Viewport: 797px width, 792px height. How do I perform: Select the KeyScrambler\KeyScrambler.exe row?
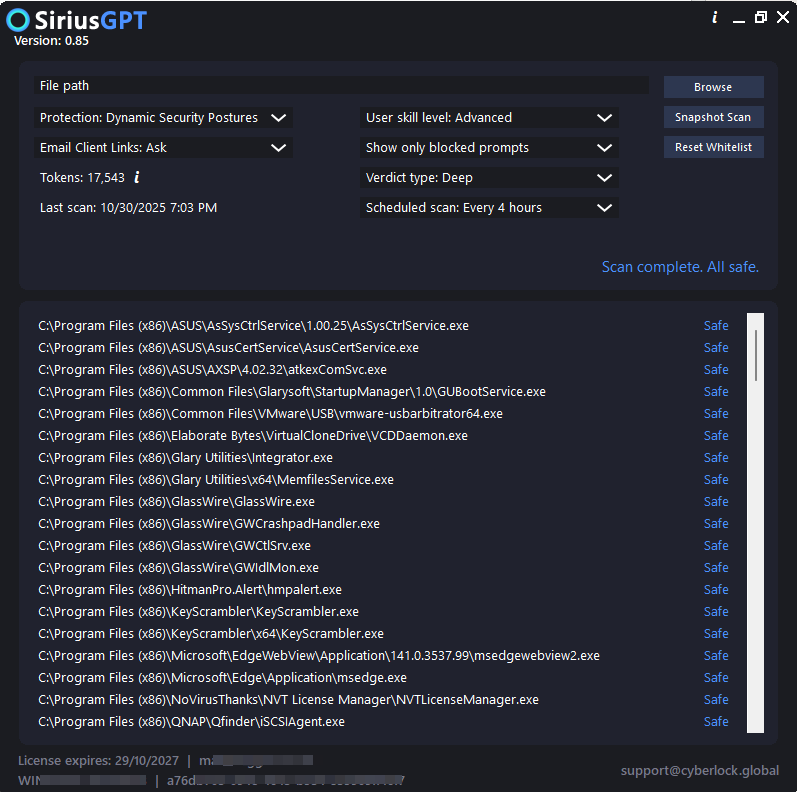[383, 612]
